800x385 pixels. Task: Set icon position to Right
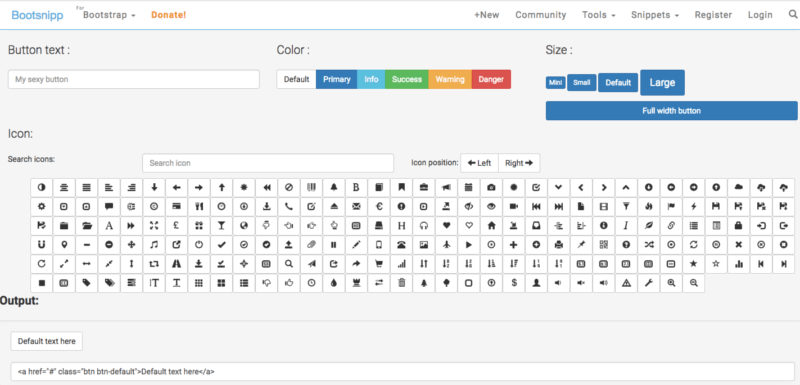[x=519, y=163]
